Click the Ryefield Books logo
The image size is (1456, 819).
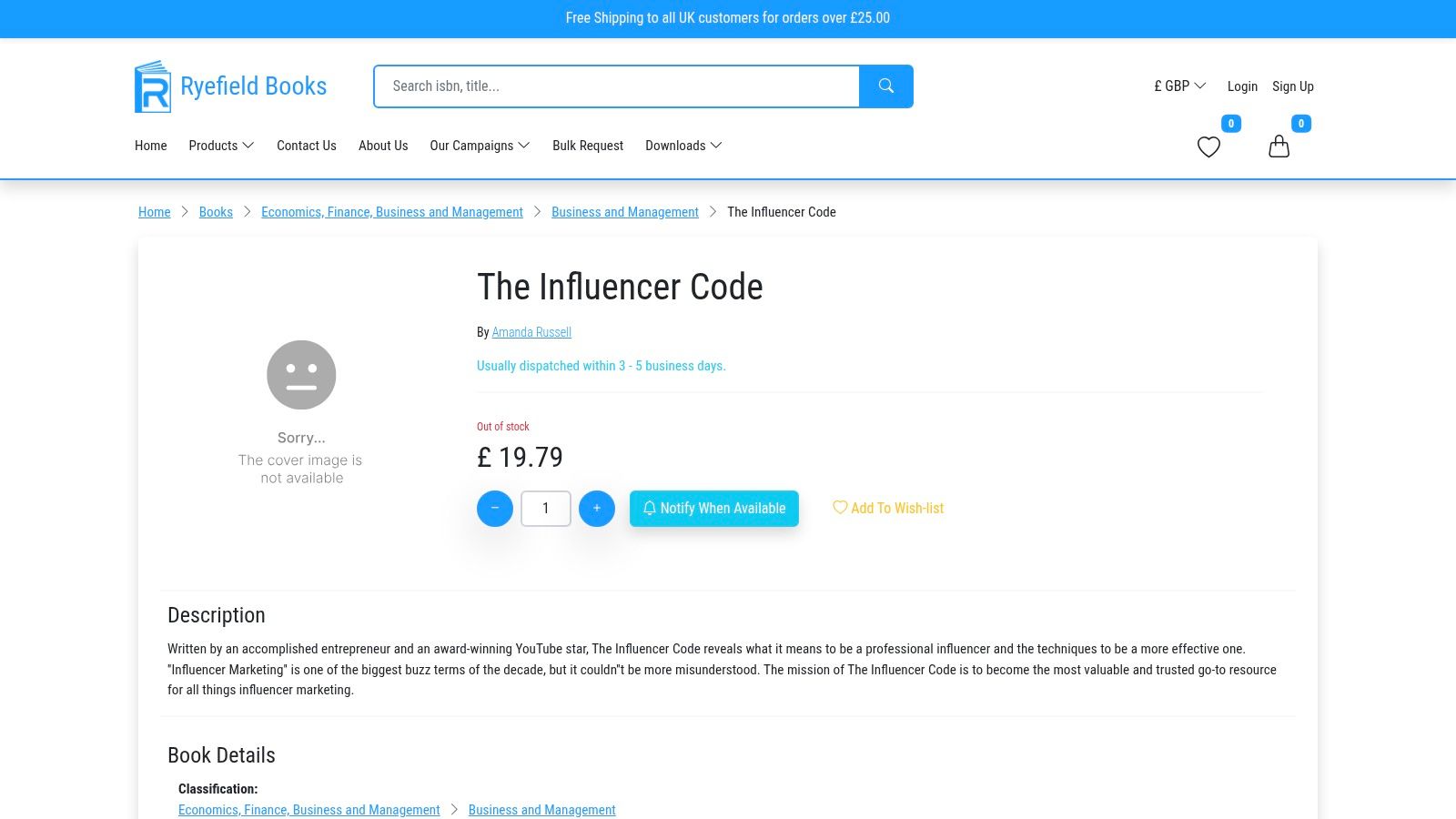(230, 86)
